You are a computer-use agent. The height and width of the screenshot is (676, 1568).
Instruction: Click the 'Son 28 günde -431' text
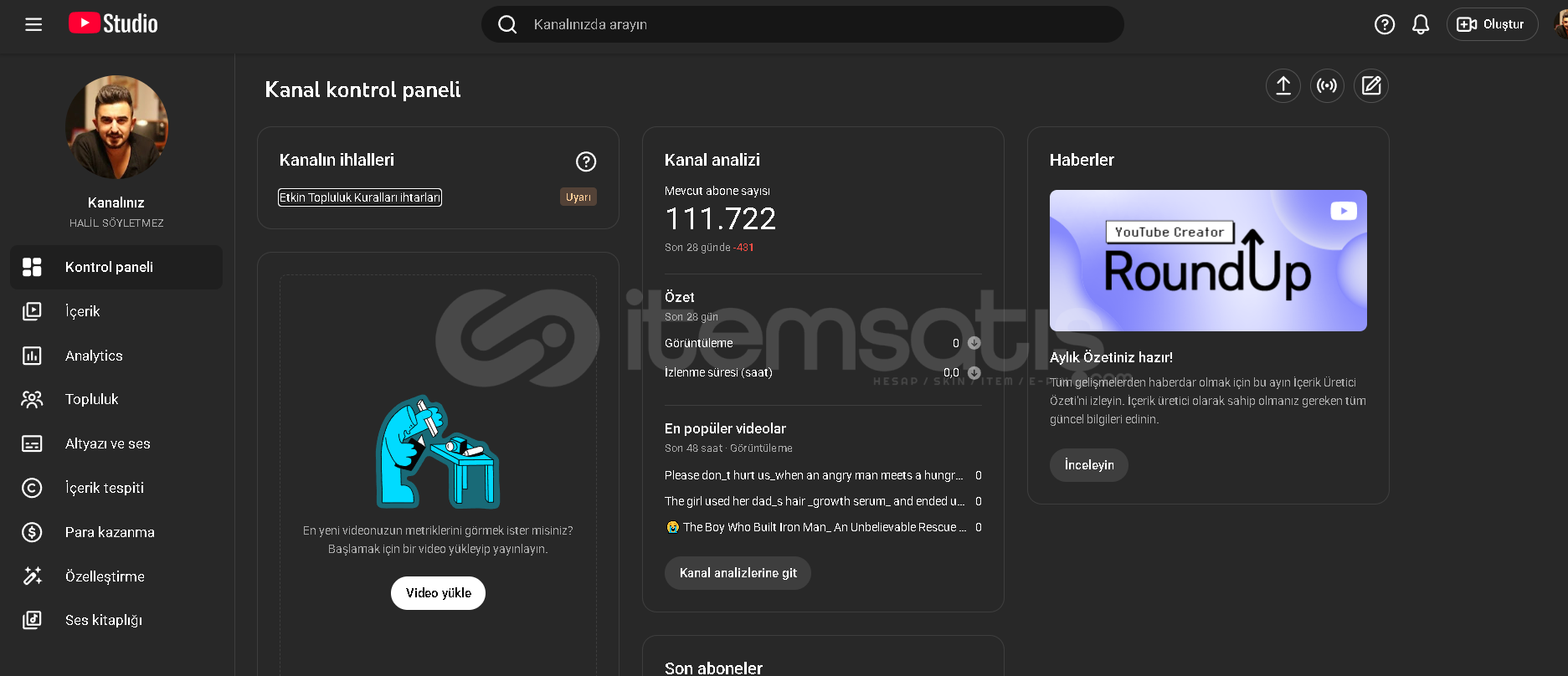[x=709, y=248]
